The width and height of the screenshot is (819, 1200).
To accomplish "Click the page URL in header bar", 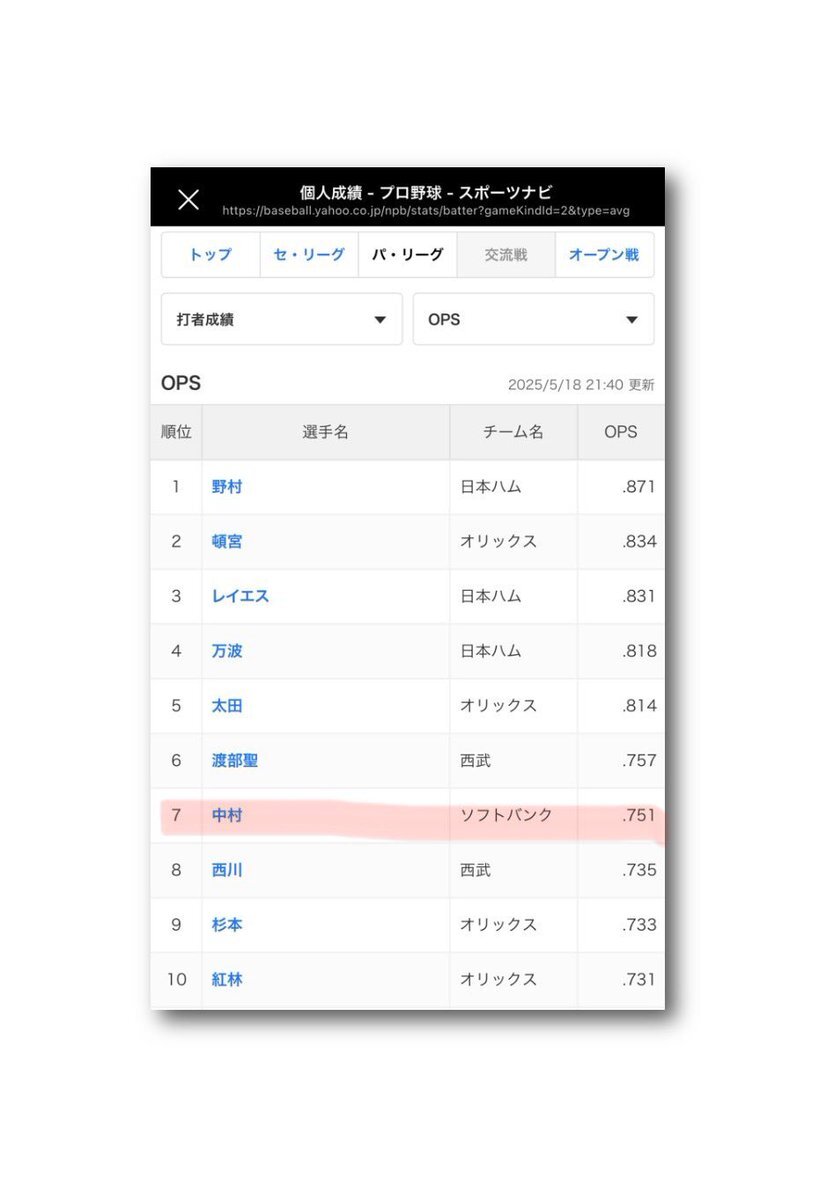I will click(x=426, y=211).
